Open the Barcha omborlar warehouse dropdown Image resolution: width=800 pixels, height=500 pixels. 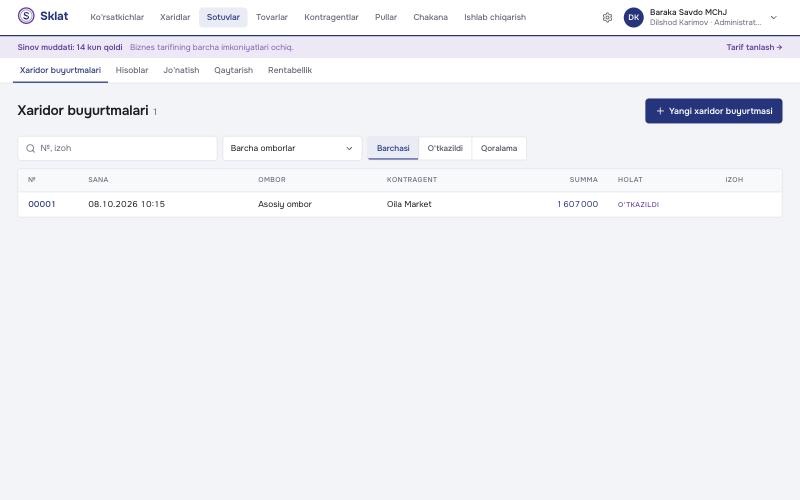292,148
